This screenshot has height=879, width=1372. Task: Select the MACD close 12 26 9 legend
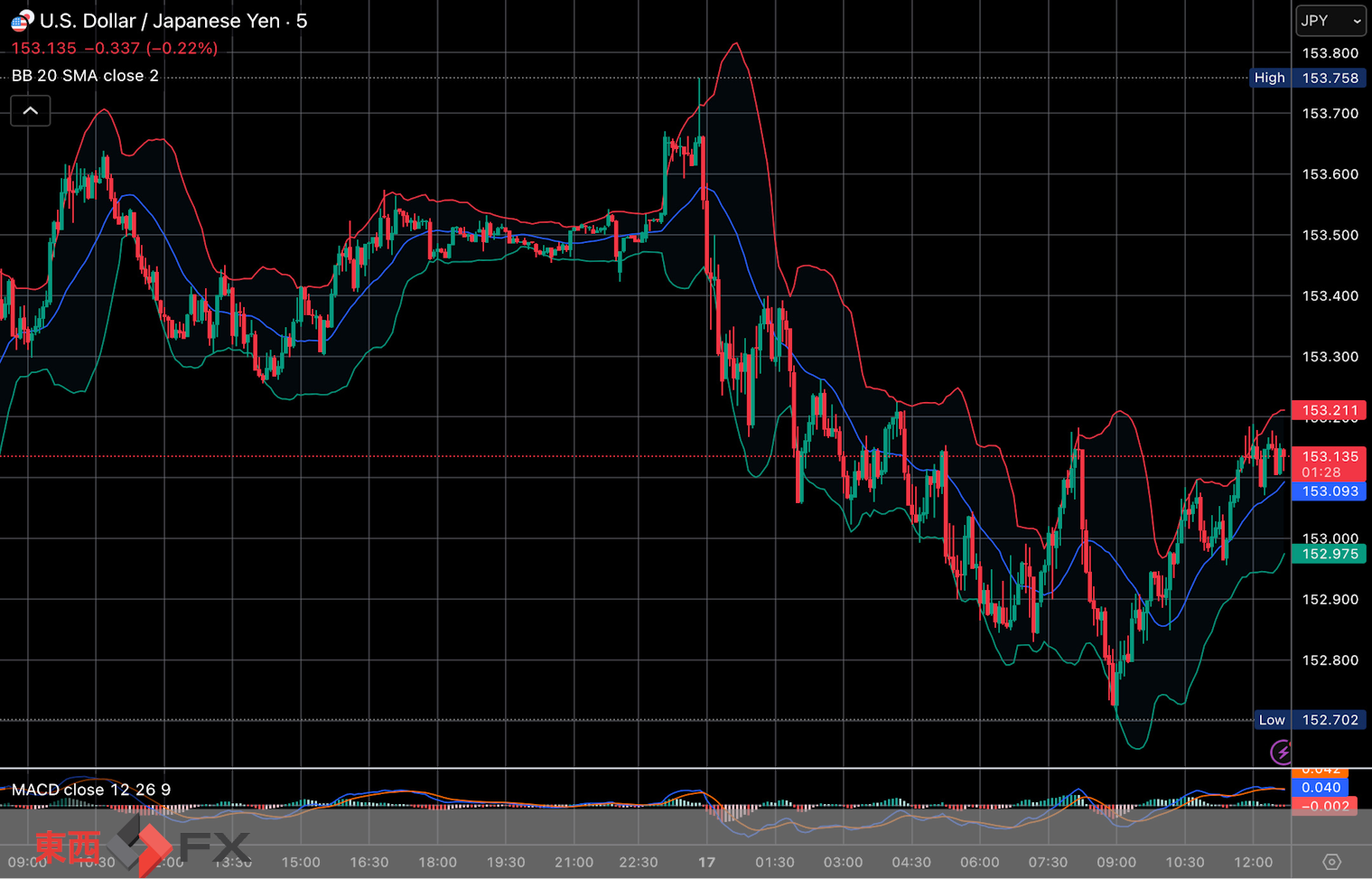[x=90, y=790]
